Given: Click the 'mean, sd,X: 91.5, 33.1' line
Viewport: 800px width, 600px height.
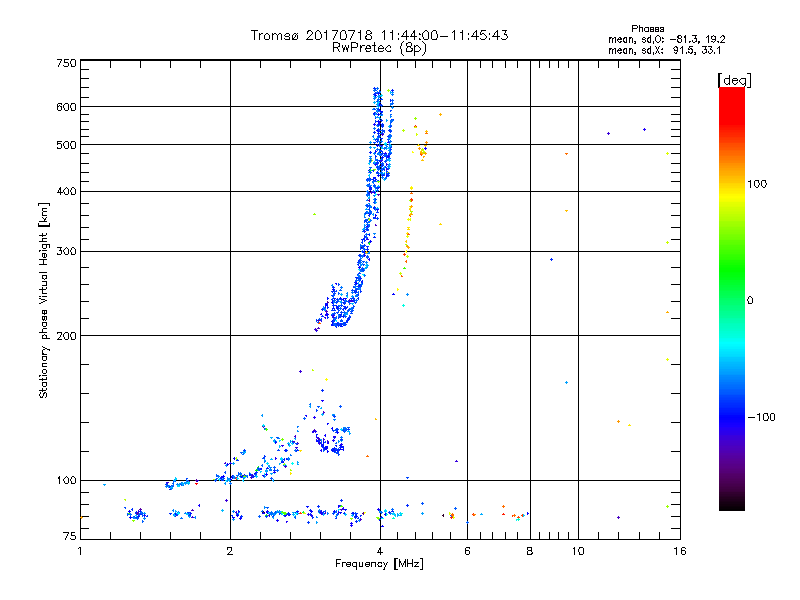Looking at the screenshot, I should (x=665, y=50).
